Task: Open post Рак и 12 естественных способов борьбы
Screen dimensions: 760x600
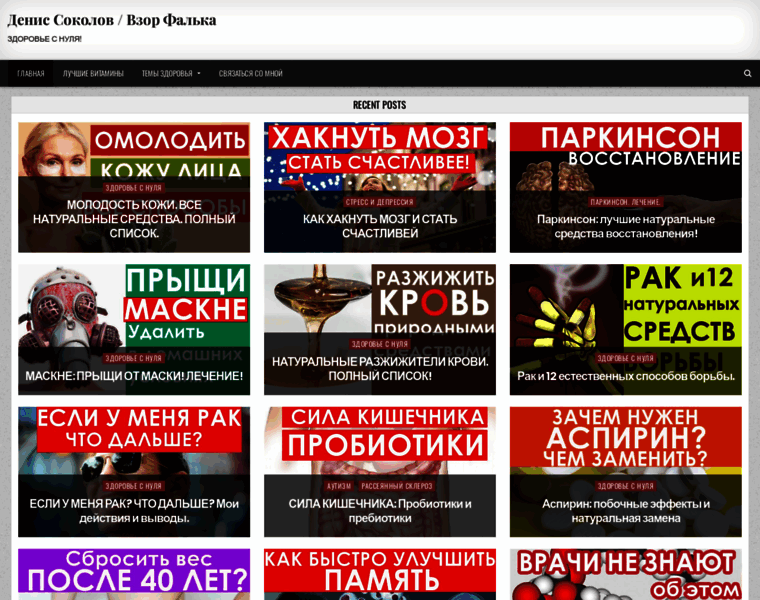Action: tap(626, 376)
